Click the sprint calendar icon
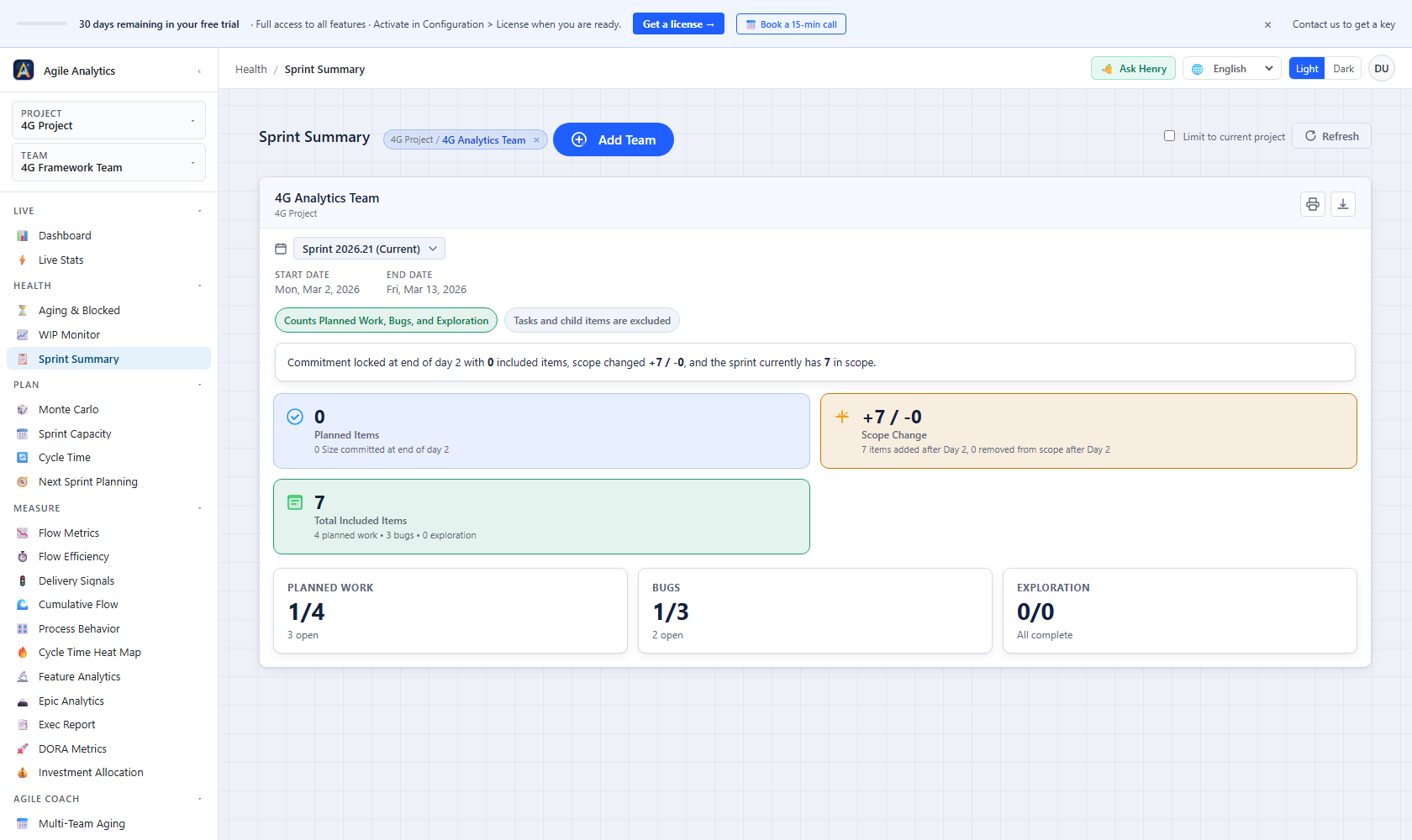Screen dimensions: 1412x840 tap(281, 249)
